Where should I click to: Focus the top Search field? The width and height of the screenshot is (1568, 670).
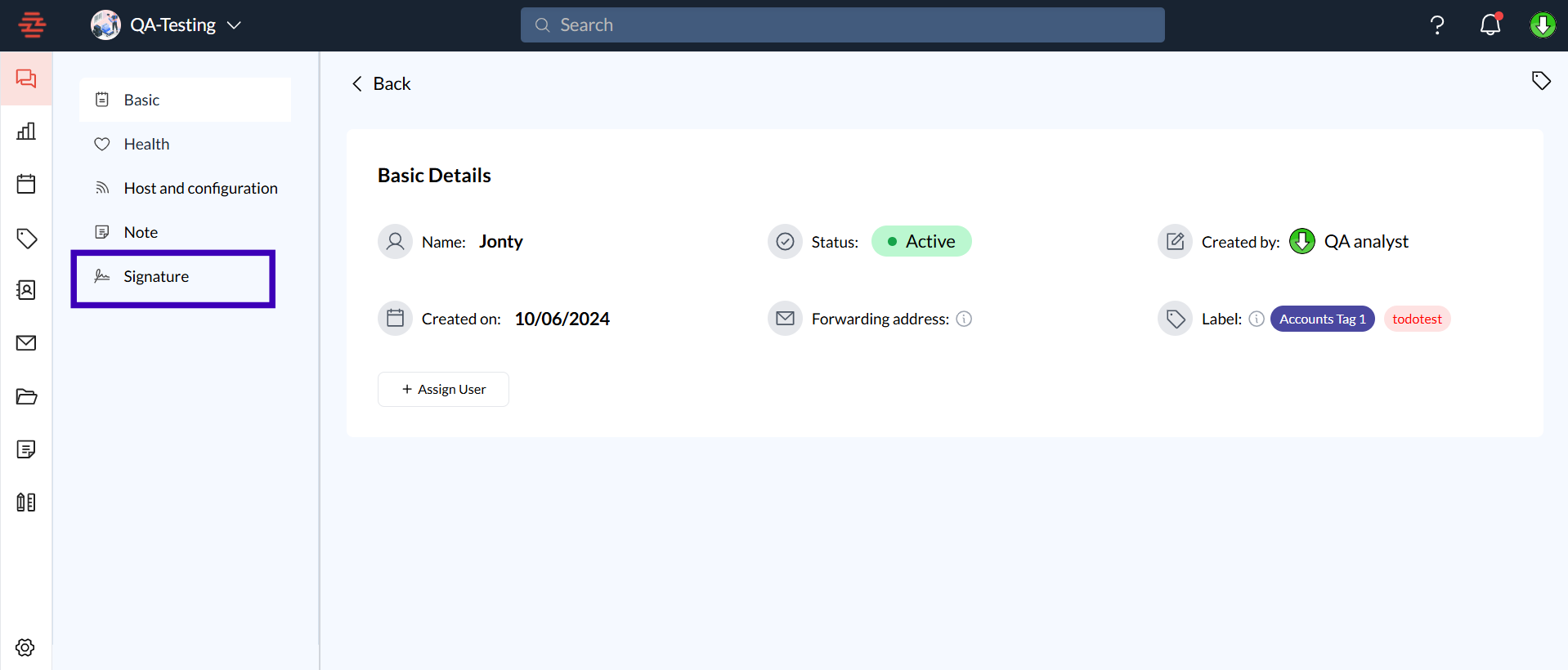tap(842, 25)
